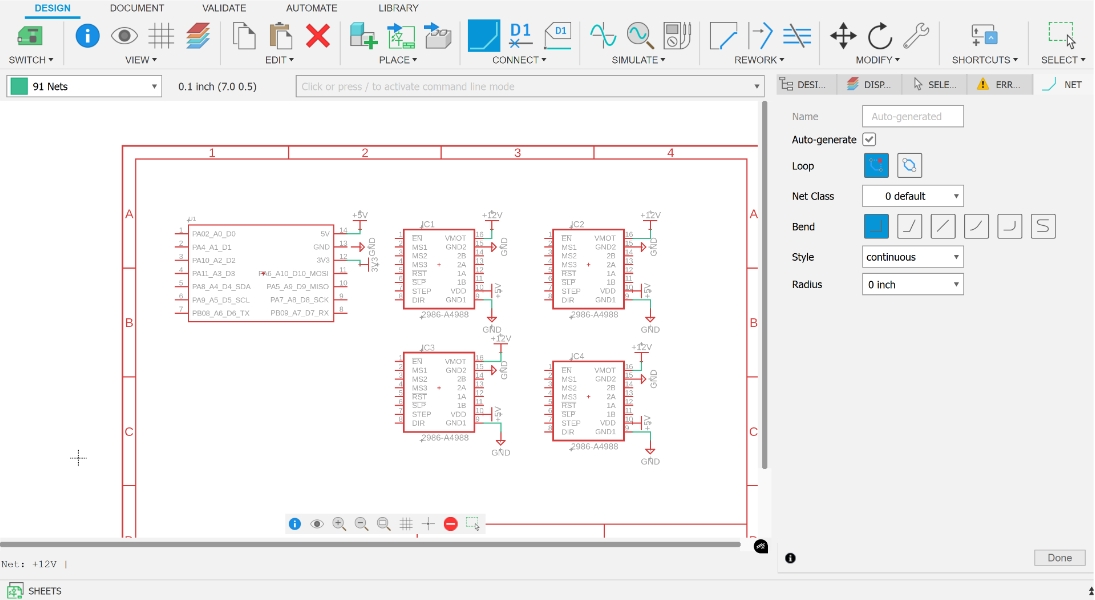The image size is (1095, 600).
Task: Select the right-angle Bend style
Action: pos(876,226)
